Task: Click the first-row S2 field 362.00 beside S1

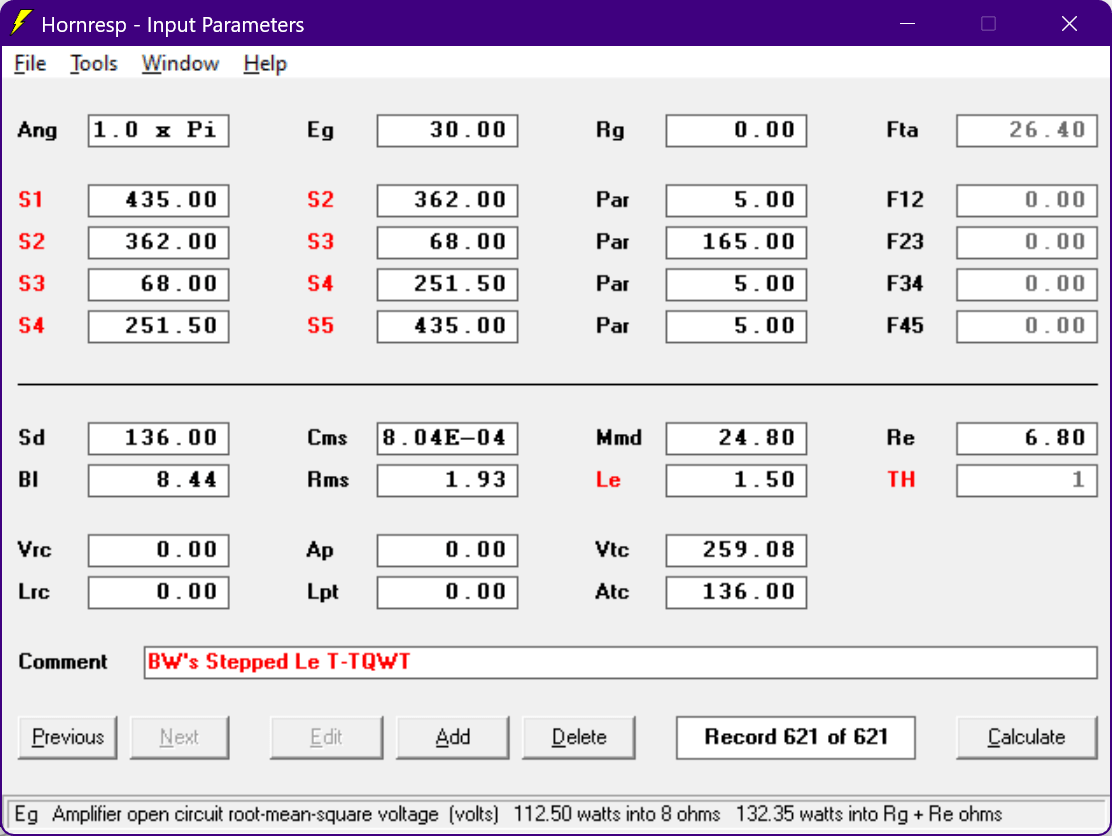Action: 447,200
